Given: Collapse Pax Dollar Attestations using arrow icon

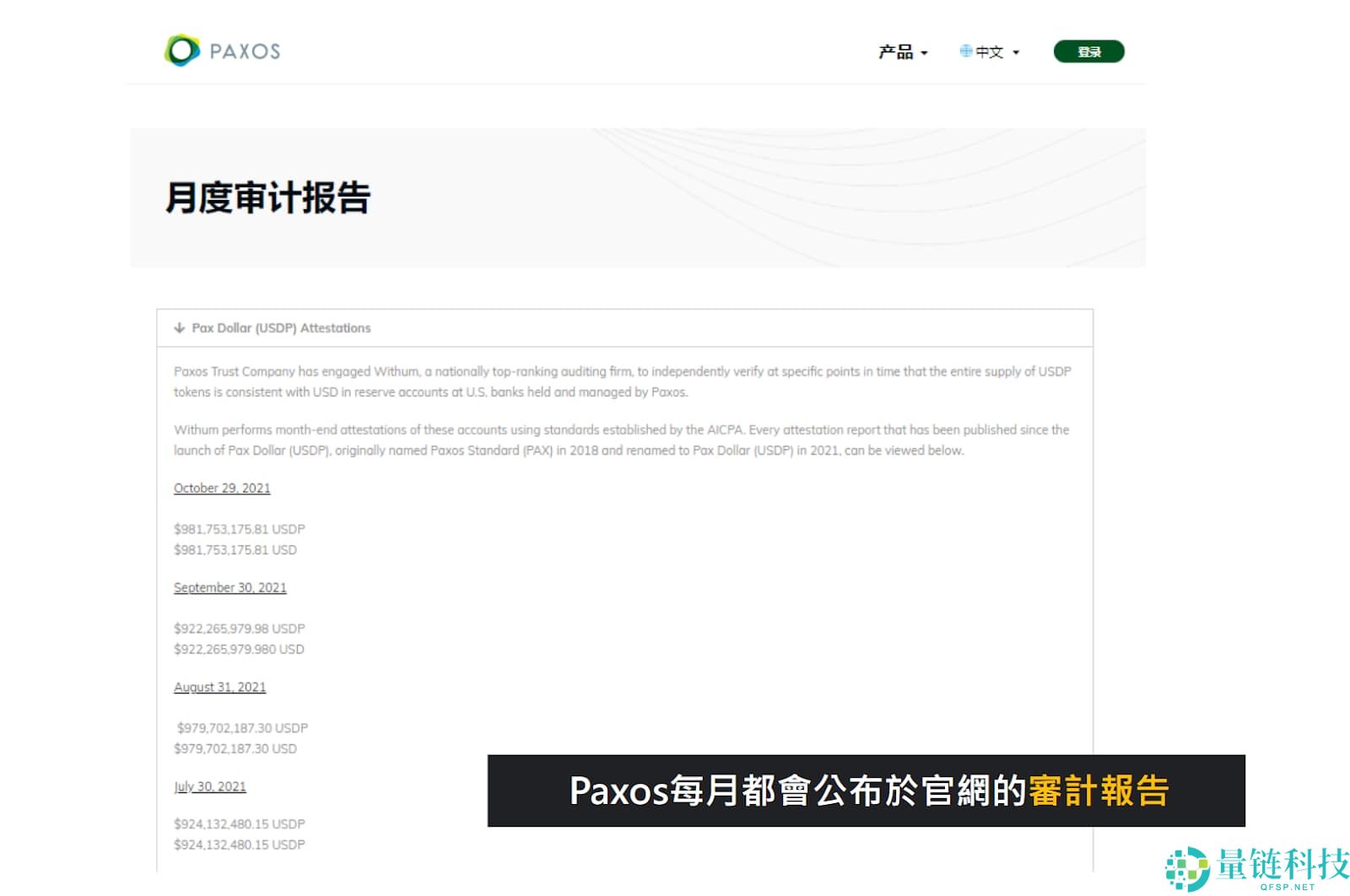Looking at the screenshot, I should click(x=179, y=328).
